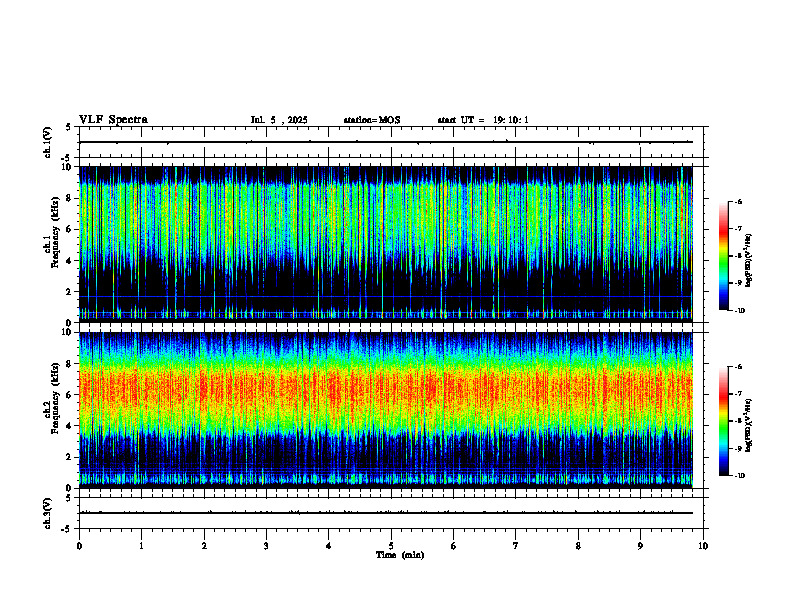Click ch.1 frequency tick label "4"
This screenshot has height=612, width=792.
(70, 261)
